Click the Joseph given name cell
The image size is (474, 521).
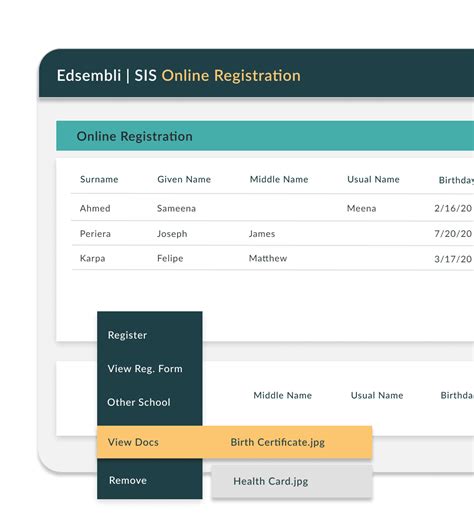172,234
